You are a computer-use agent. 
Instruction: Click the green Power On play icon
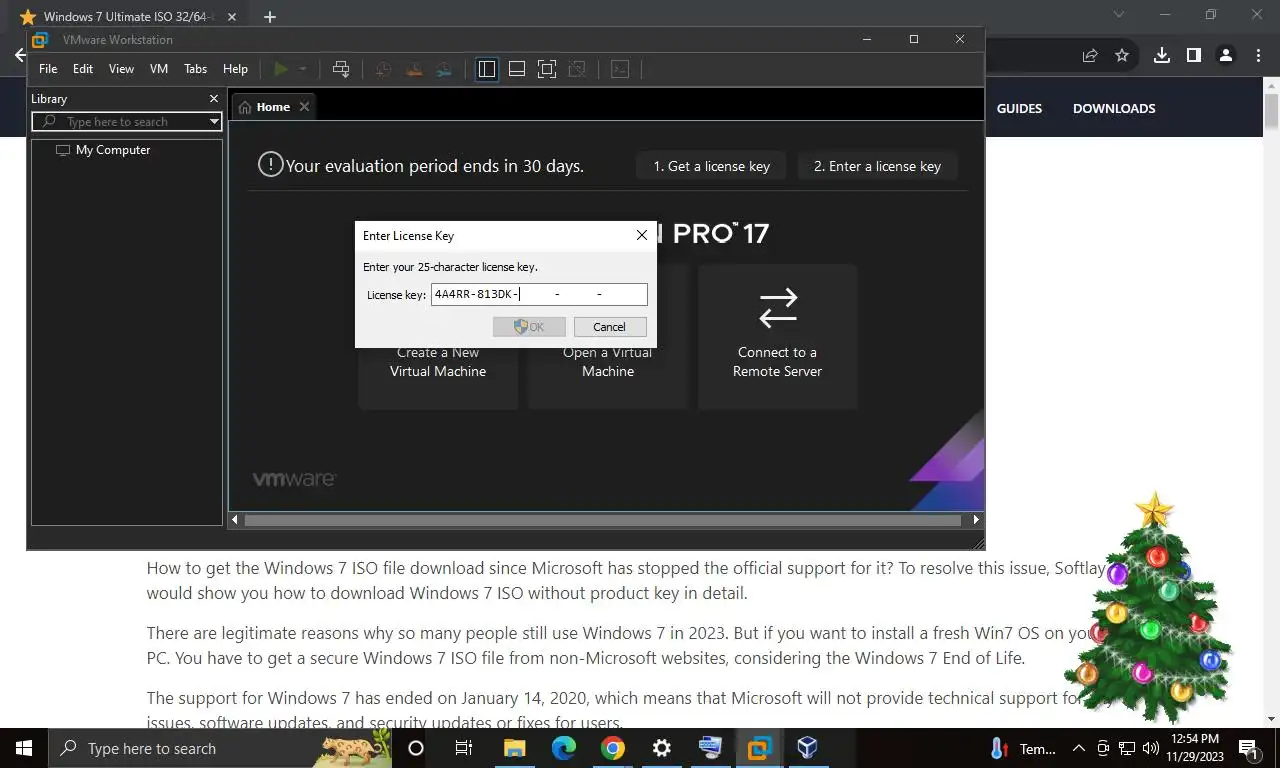(x=281, y=69)
